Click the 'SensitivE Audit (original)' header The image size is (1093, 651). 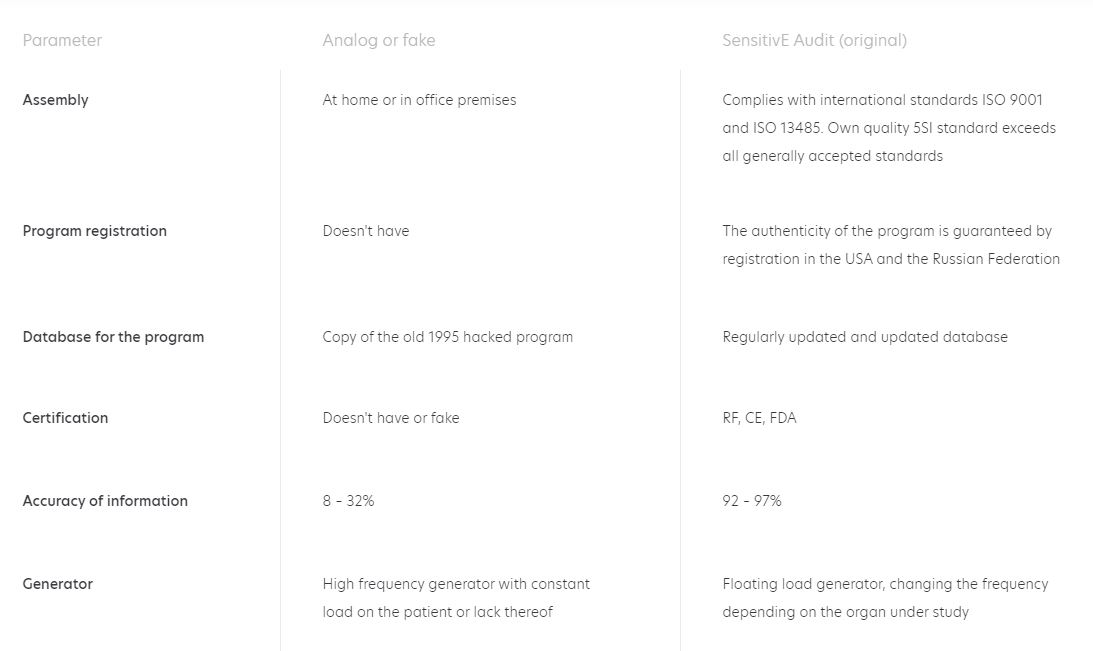point(814,41)
